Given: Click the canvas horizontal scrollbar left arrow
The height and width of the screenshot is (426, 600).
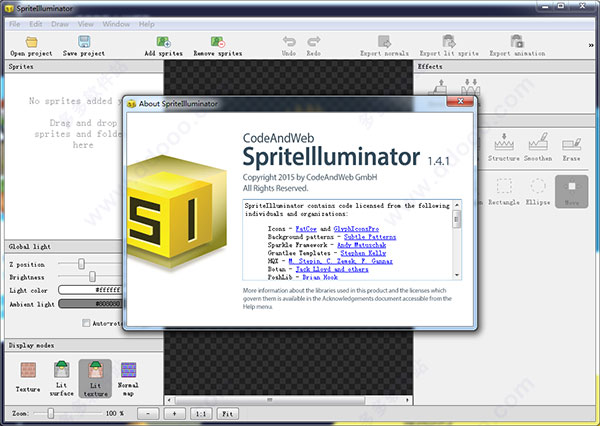Looking at the screenshot, I should coord(169,400).
